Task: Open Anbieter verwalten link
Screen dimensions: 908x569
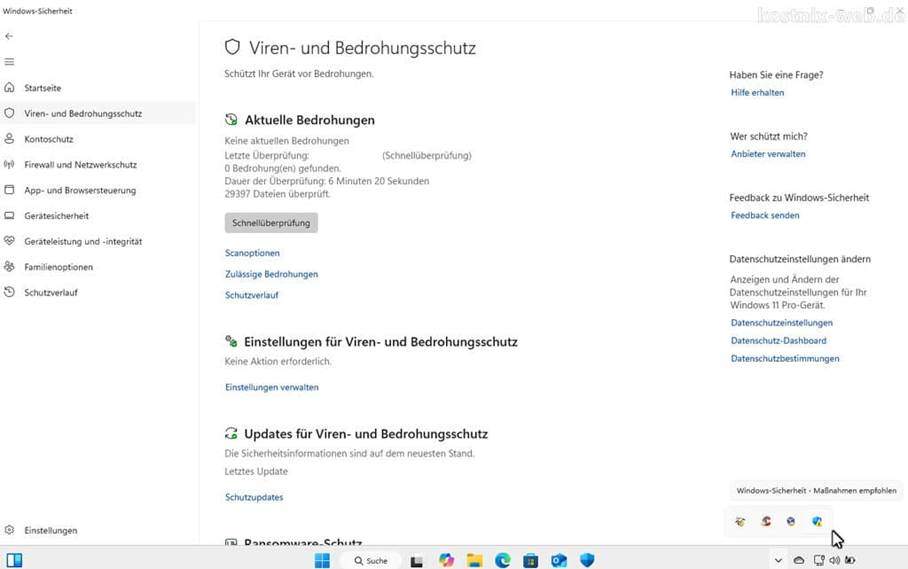Action: (x=768, y=154)
